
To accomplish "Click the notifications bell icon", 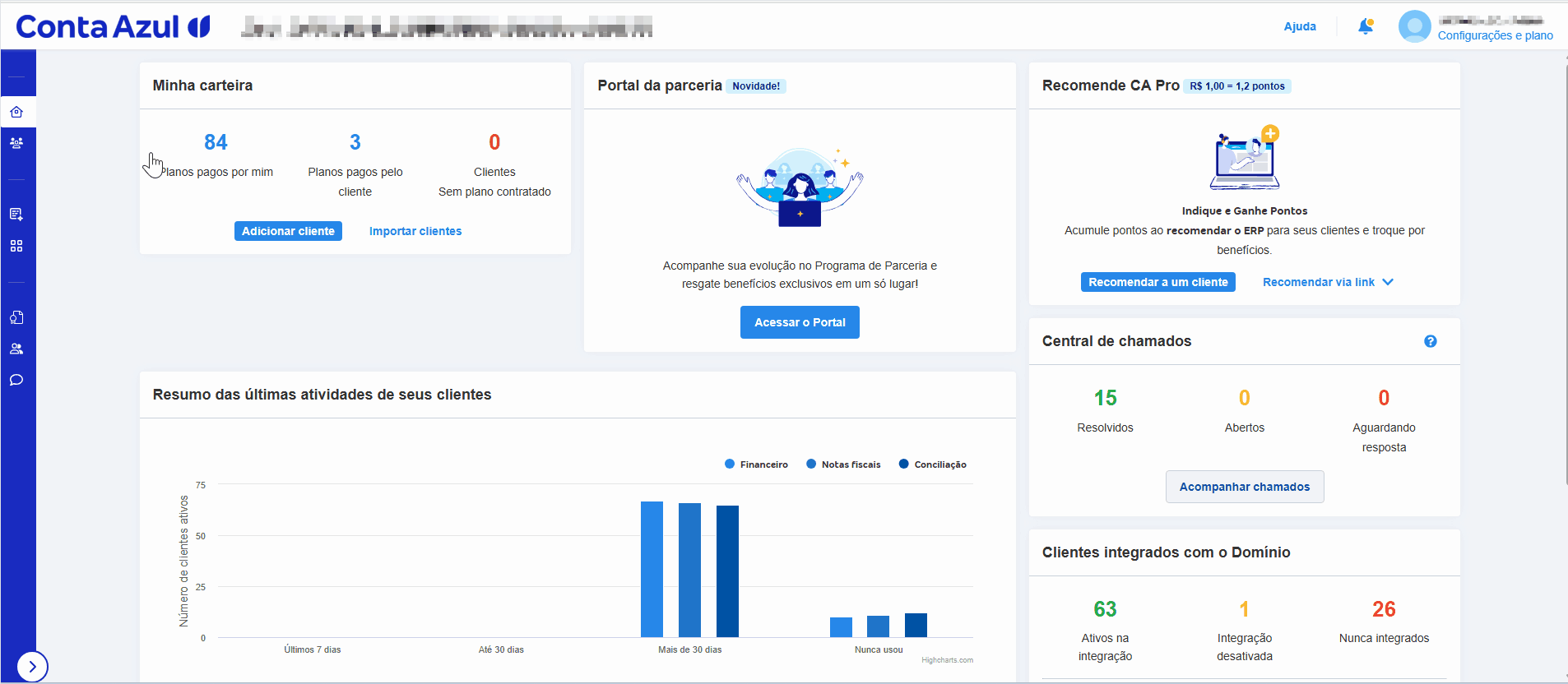I will pyautogui.click(x=1366, y=26).
